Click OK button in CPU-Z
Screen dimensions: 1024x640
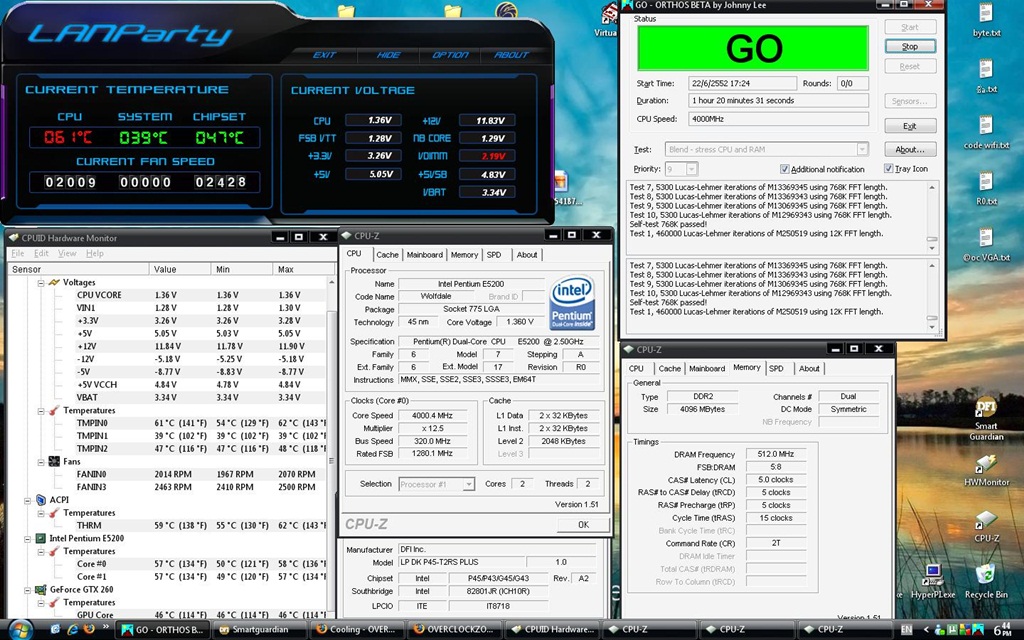click(583, 524)
